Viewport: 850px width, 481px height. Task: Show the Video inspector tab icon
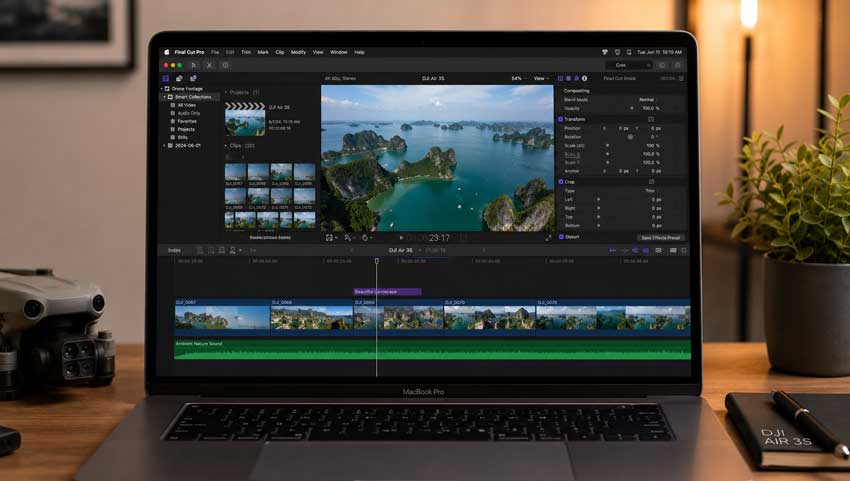[x=561, y=78]
